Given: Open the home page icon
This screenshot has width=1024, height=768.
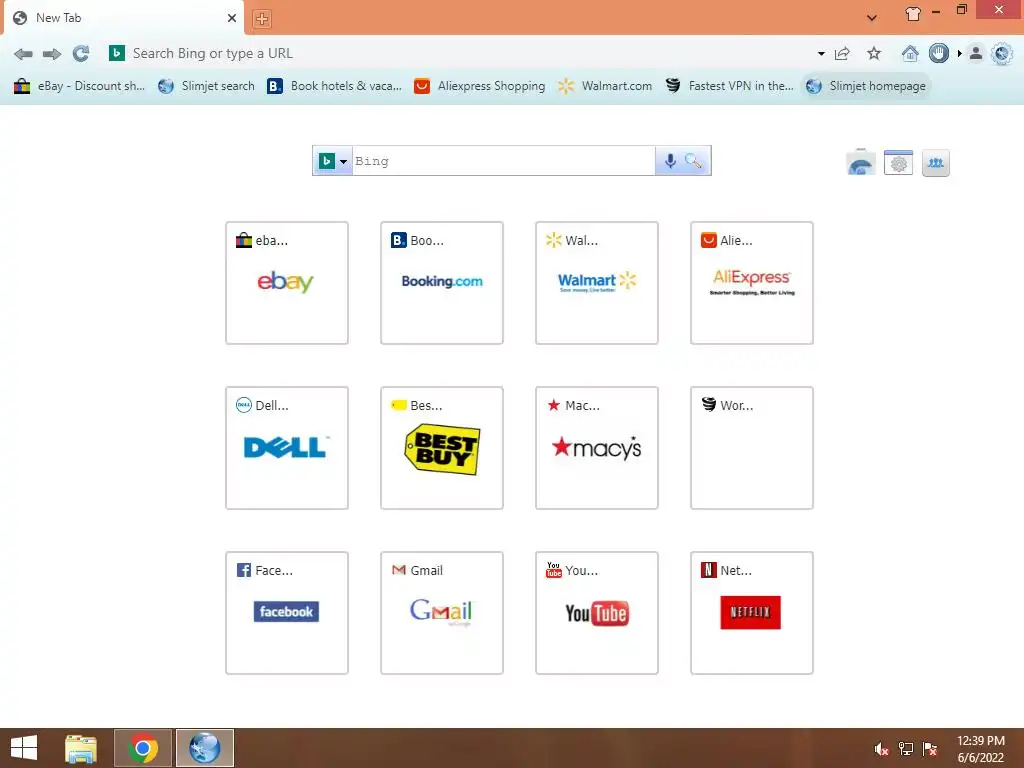Looking at the screenshot, I should tap(910, 53).
